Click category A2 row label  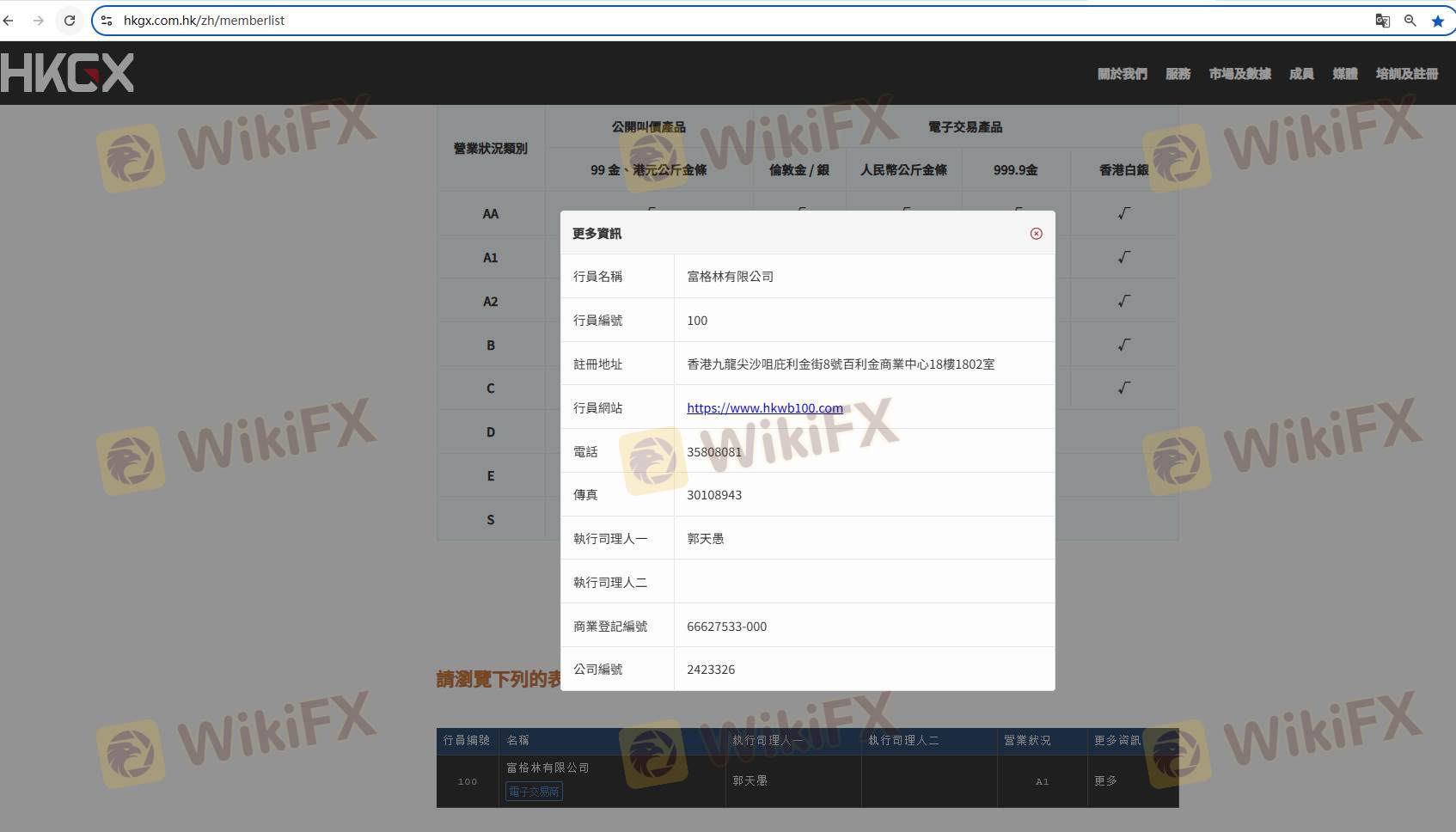pos(491,302)
